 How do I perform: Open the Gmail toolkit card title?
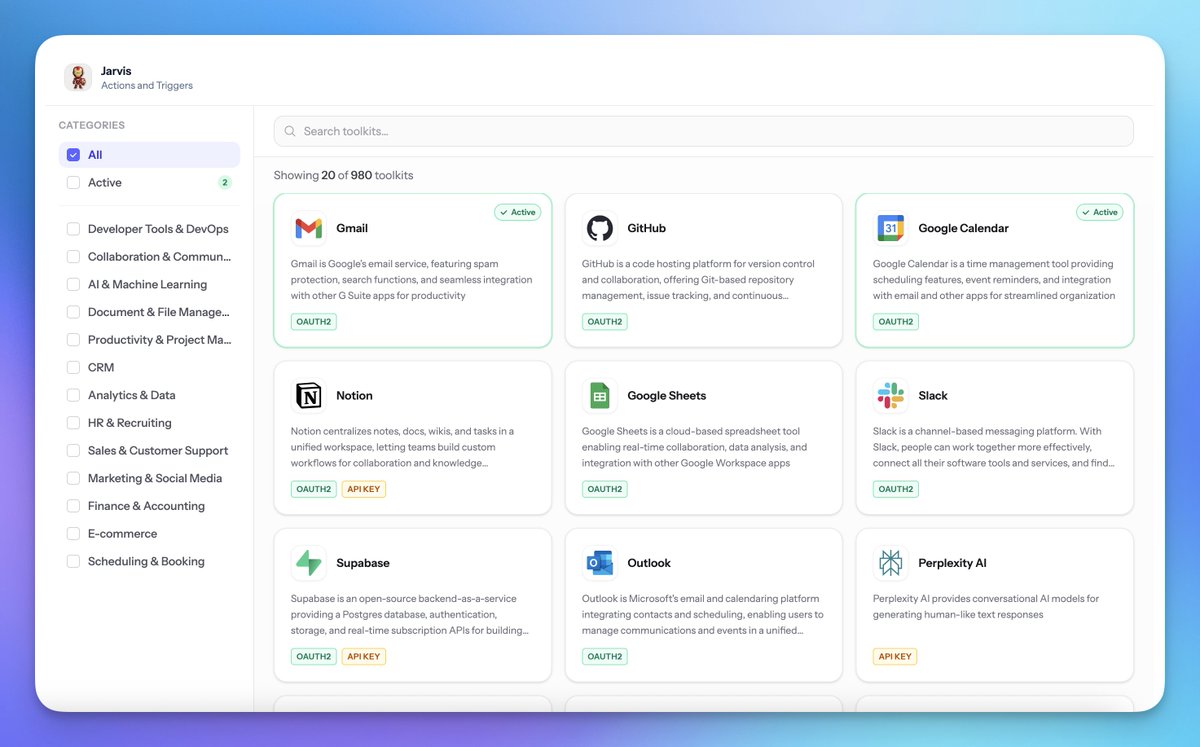[352, 229]
